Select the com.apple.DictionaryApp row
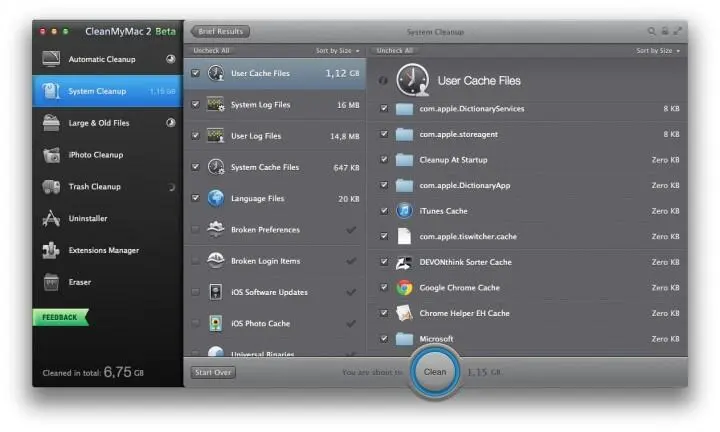 point(527,185)
